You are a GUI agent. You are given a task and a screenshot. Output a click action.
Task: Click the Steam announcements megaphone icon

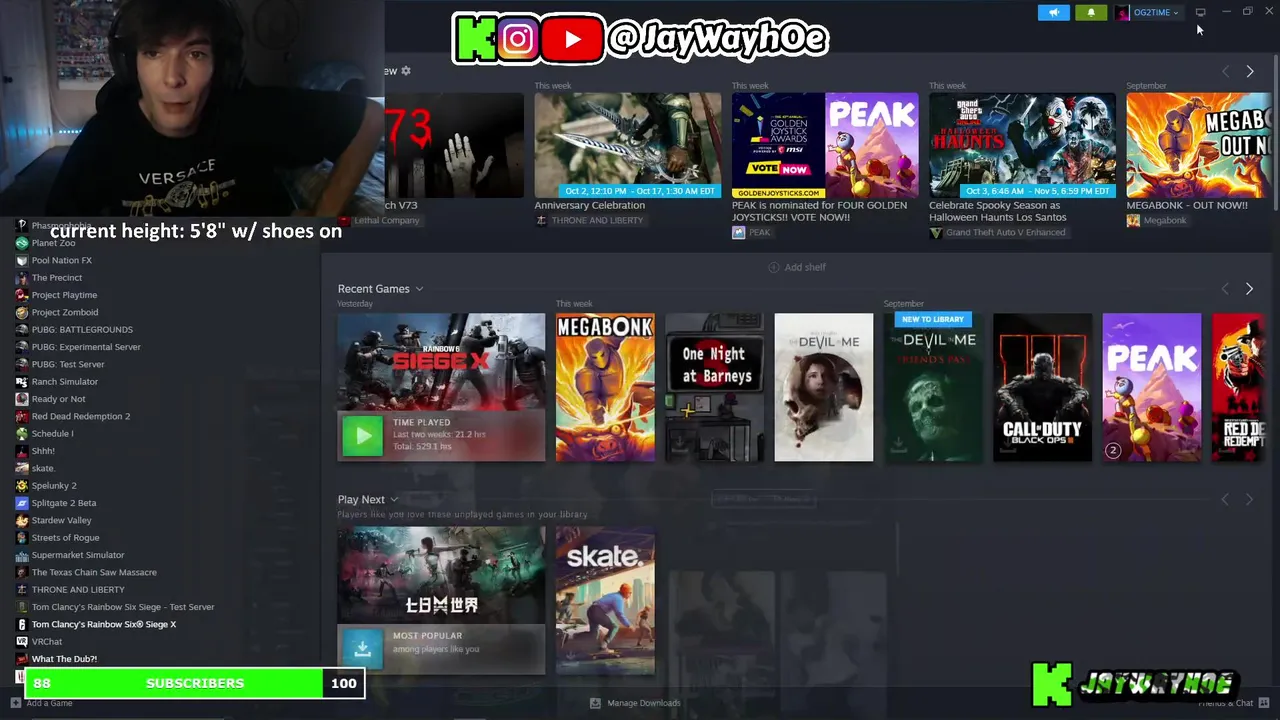click(1053, 13)
